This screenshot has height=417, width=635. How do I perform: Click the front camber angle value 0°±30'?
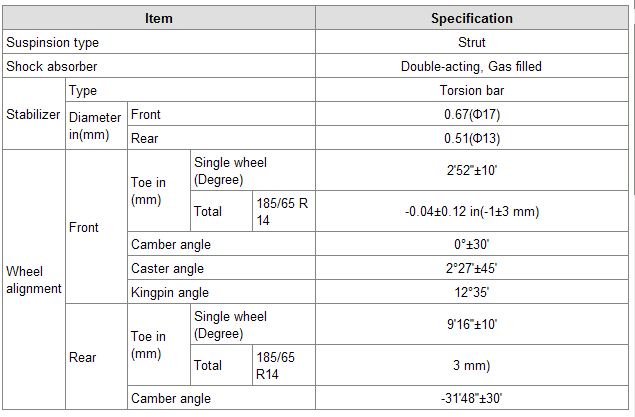point(471,244)
